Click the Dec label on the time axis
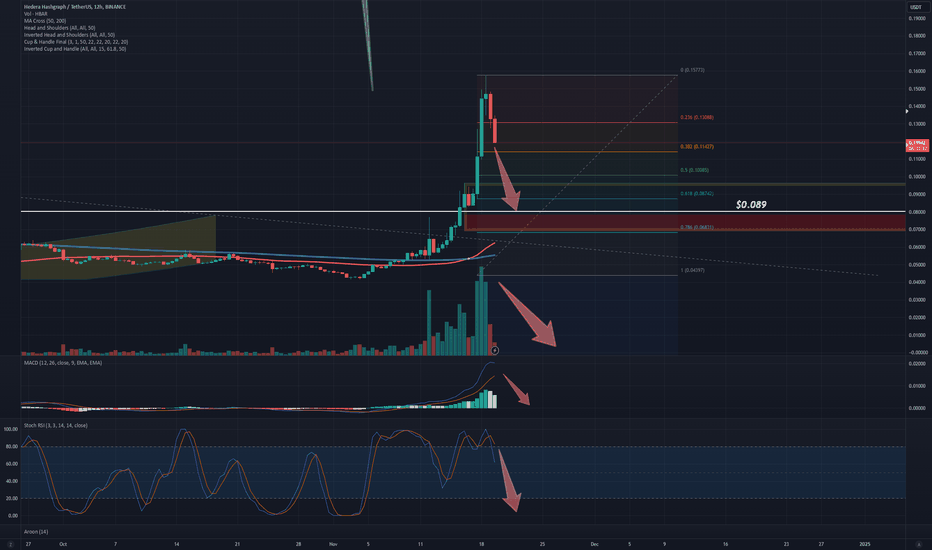Screen dimensions: 932x550 [594, 544]
